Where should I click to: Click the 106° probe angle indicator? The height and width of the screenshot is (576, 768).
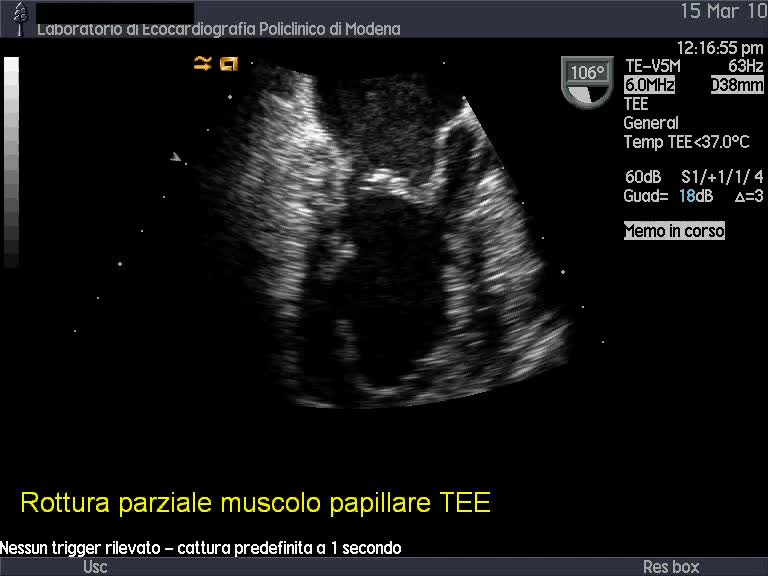(587, 82)
